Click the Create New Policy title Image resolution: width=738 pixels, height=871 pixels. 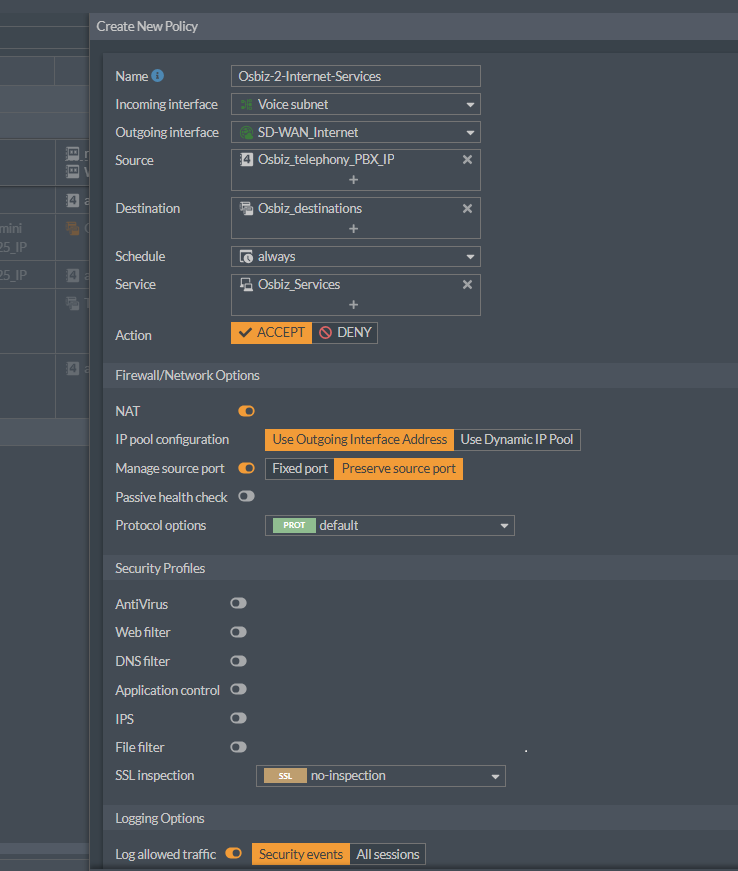tap(147, 26)
